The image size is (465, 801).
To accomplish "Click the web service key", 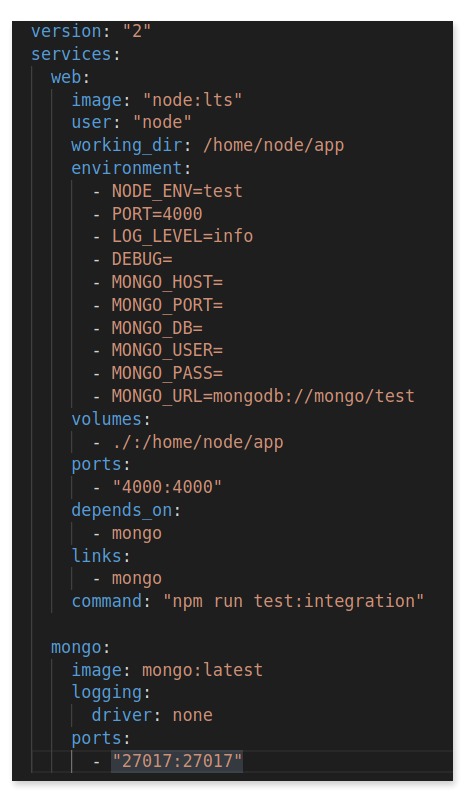I will pyautogui.click(x=66, y=77).
